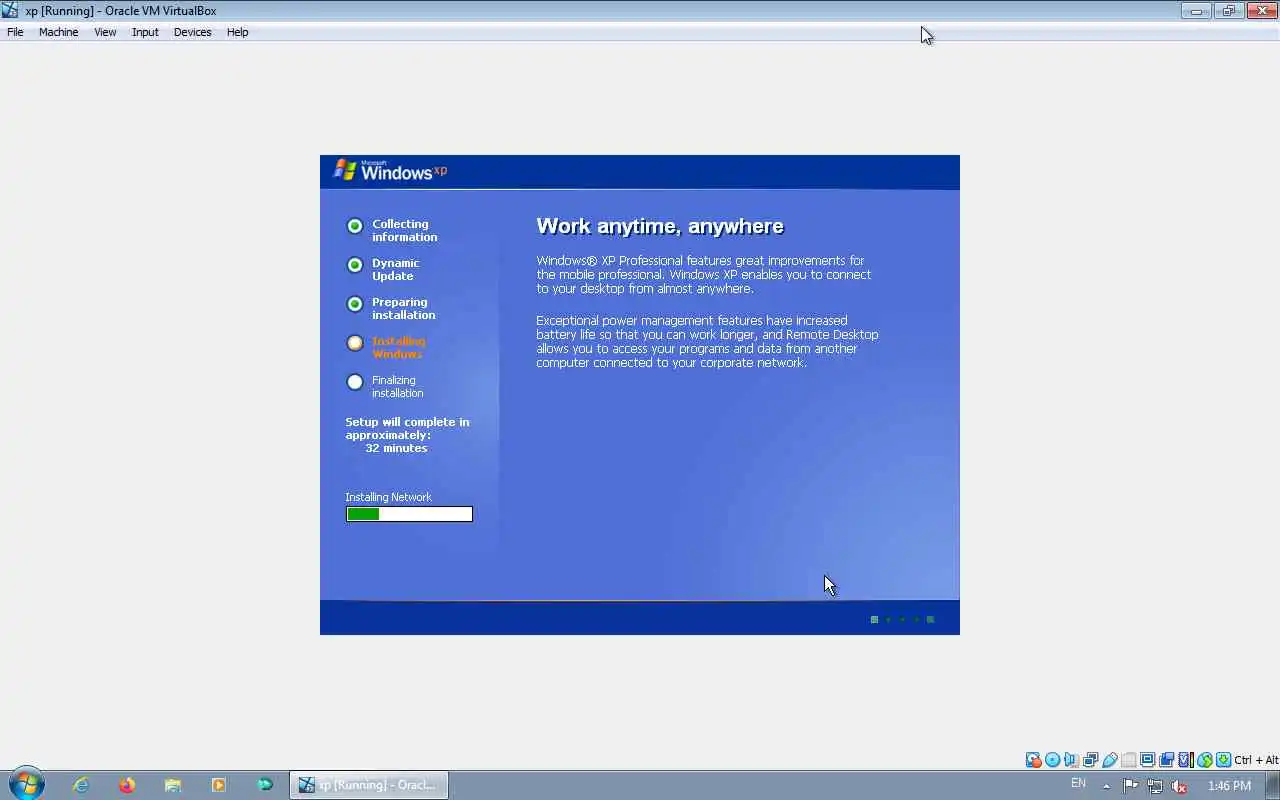Click the VirtualBox icon in the title bar

(x=10, y=11)
